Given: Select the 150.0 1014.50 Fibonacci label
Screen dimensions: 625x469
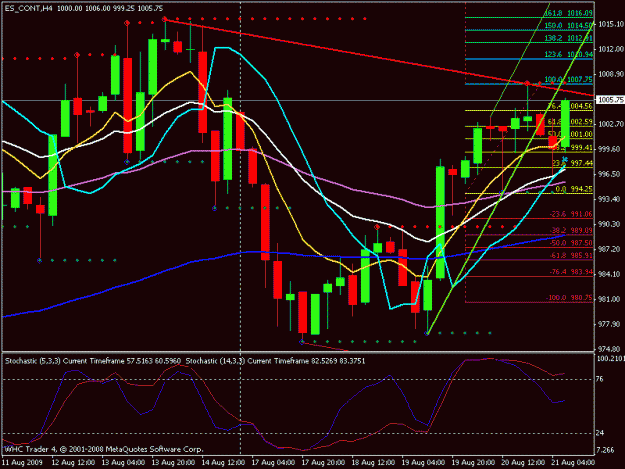Looking at the screenshot, I should pos(568,26).
